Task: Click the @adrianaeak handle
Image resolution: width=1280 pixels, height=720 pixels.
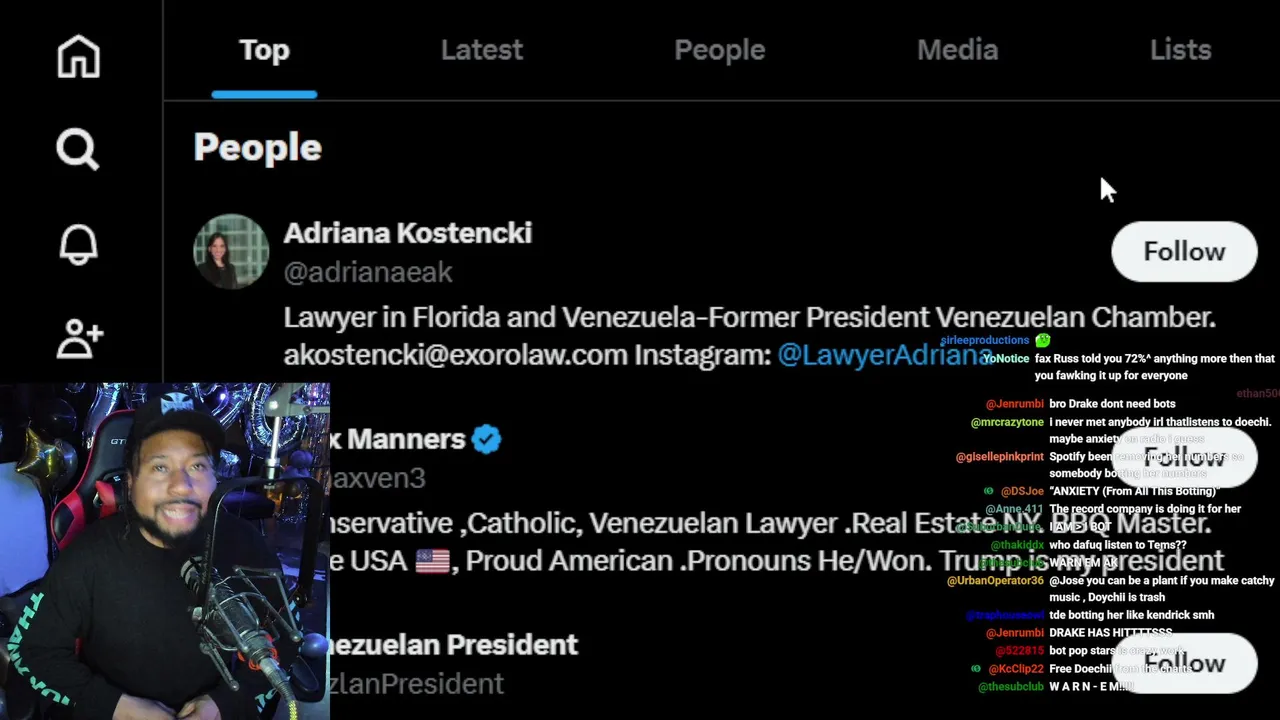Action: (368, 272)
